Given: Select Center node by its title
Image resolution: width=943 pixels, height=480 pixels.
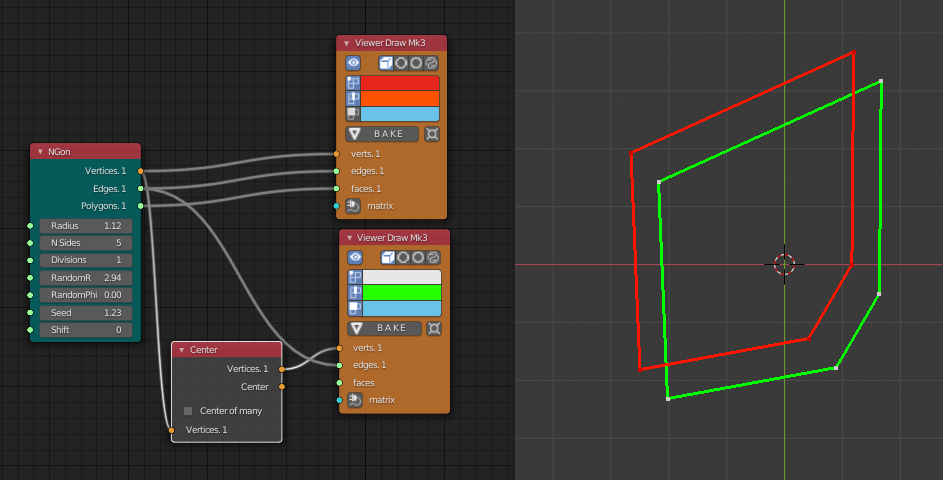Looking at the screenshot, I should coord(204,349).
